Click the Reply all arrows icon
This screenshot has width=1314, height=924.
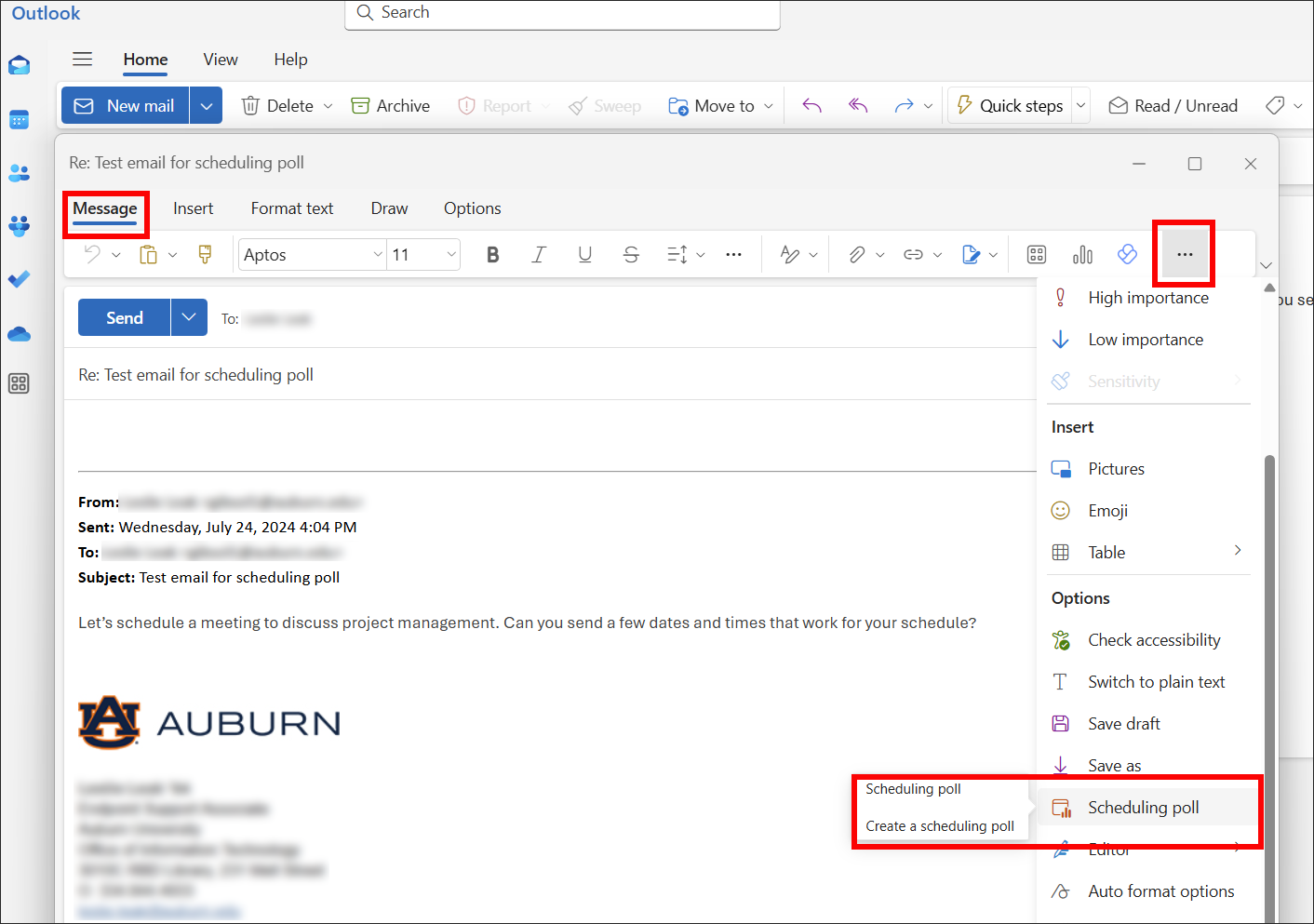point(858,106)
